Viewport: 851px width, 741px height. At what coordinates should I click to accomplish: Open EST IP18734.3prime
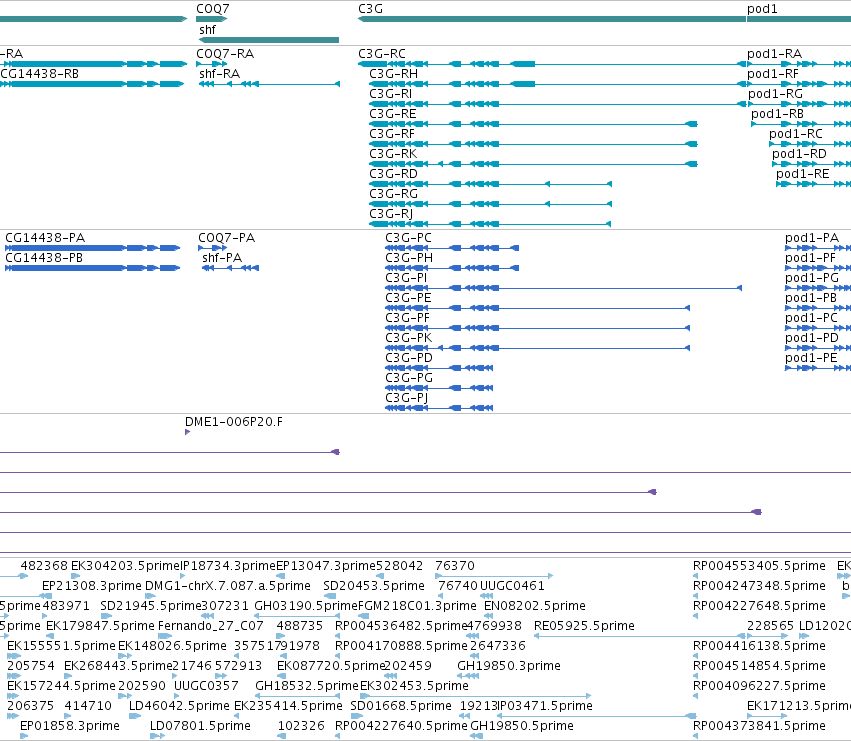(x=228, y=566)
